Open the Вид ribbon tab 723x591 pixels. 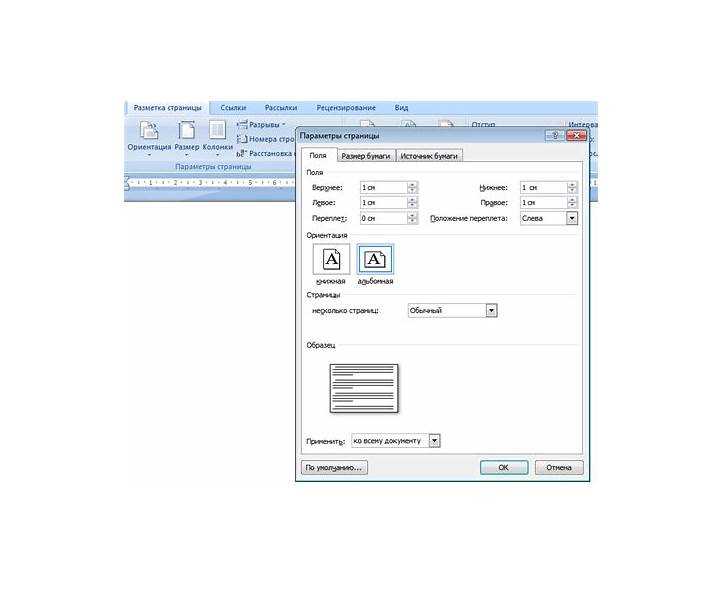point(401,108)
